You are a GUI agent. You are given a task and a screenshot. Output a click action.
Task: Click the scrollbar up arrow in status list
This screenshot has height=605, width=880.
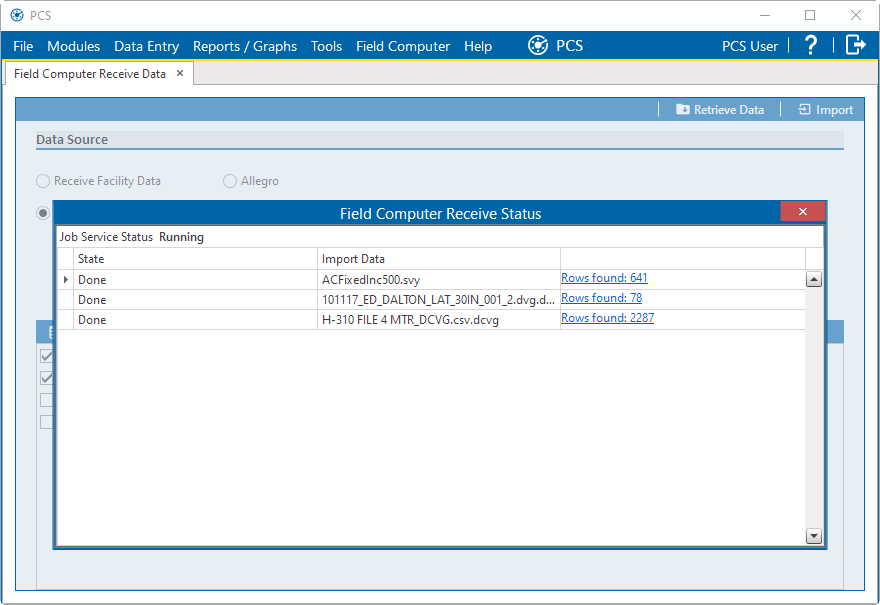813,280
